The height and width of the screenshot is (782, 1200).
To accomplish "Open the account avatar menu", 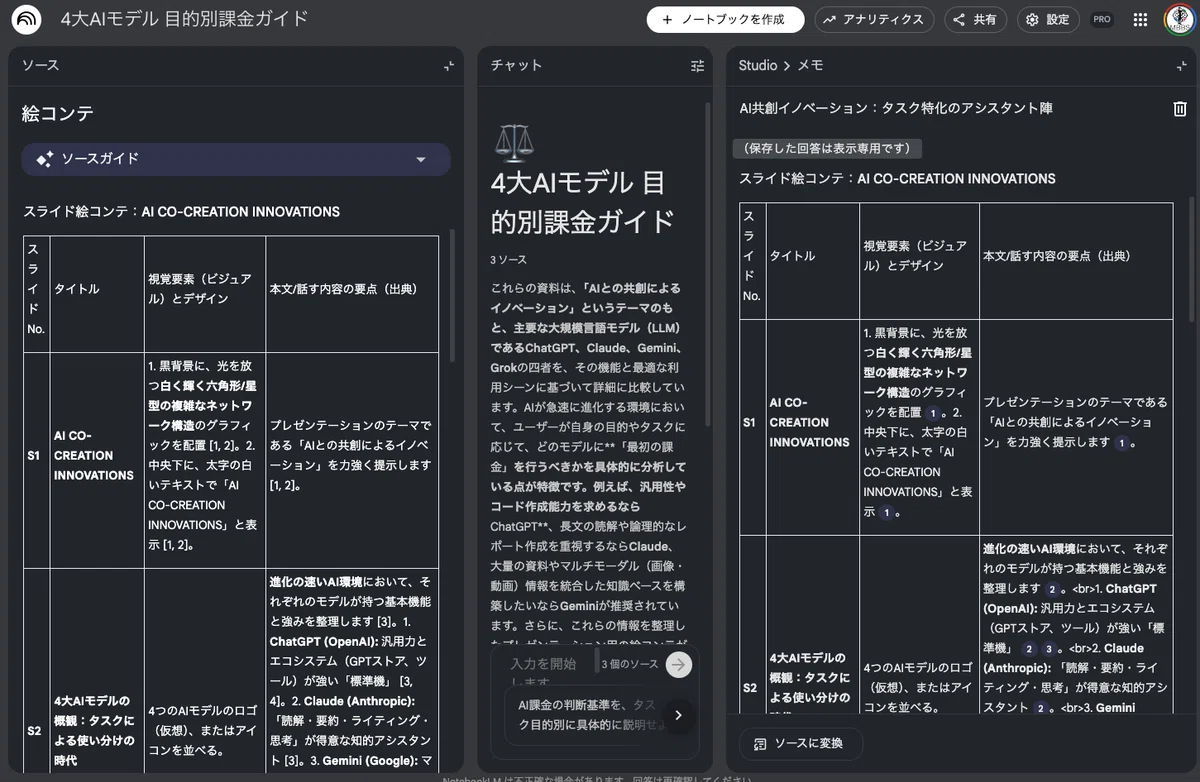I will (x=1179, y=19).
